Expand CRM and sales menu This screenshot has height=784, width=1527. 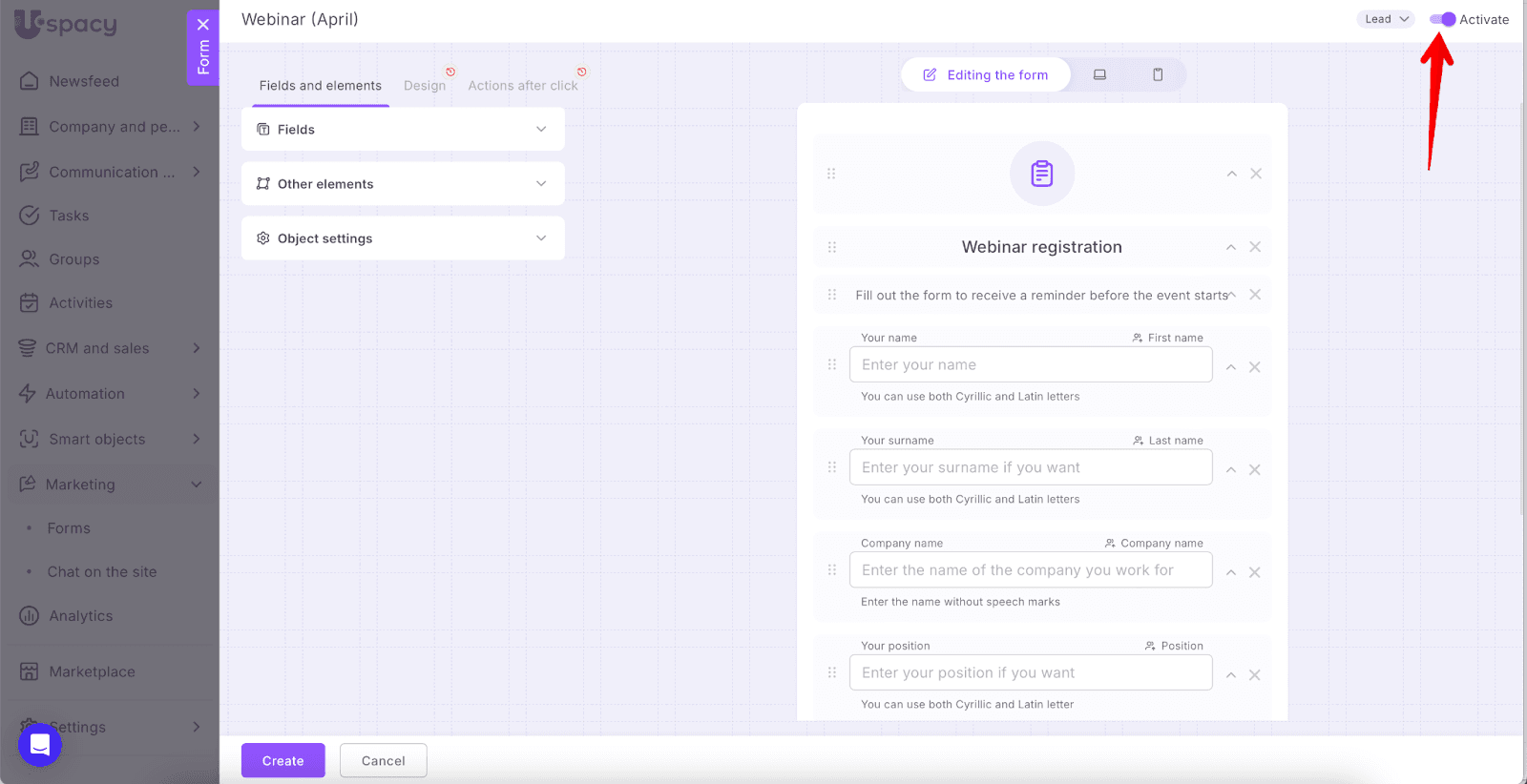point(197,348)
